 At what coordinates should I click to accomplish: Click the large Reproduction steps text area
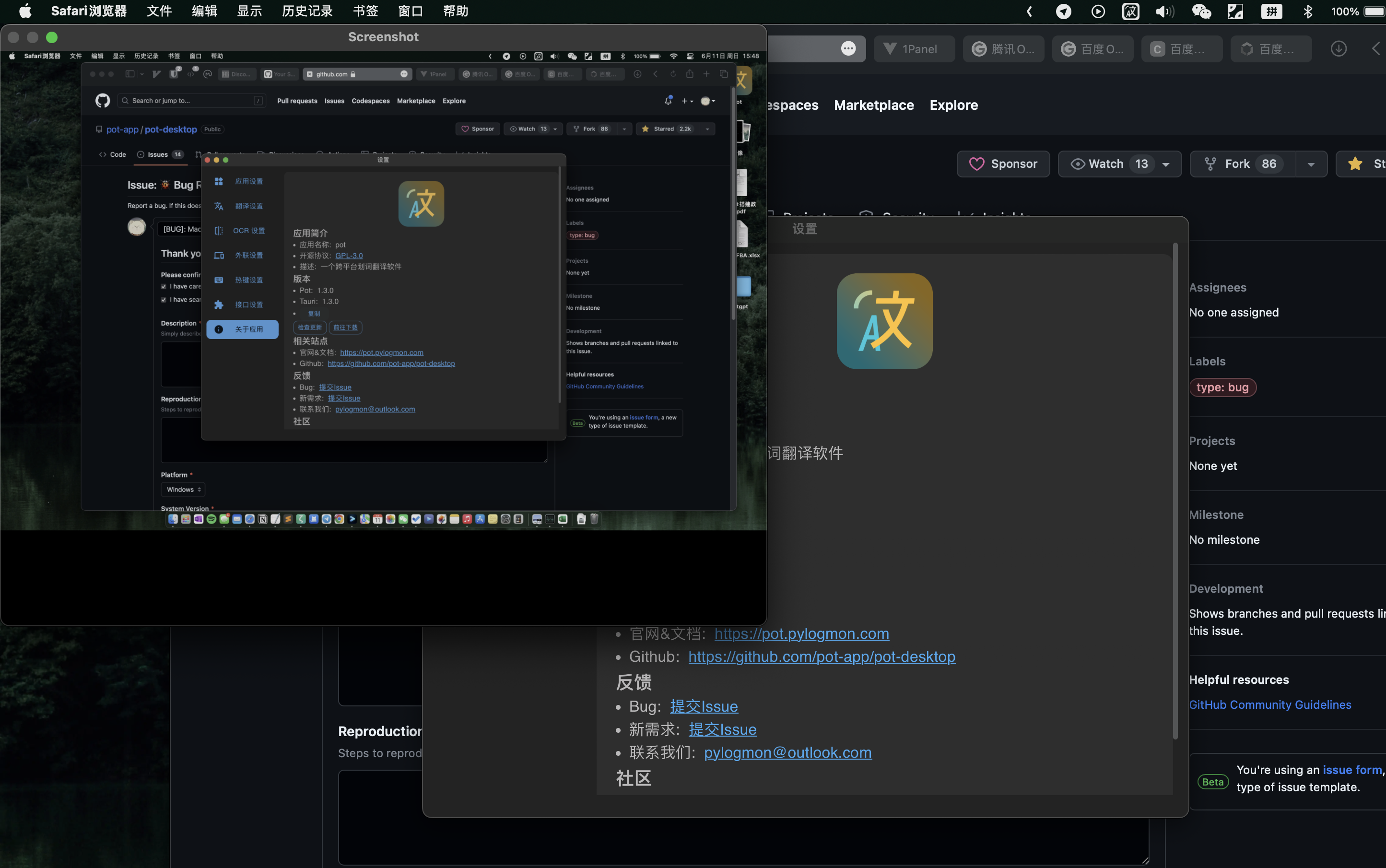(x=743, y=817)
